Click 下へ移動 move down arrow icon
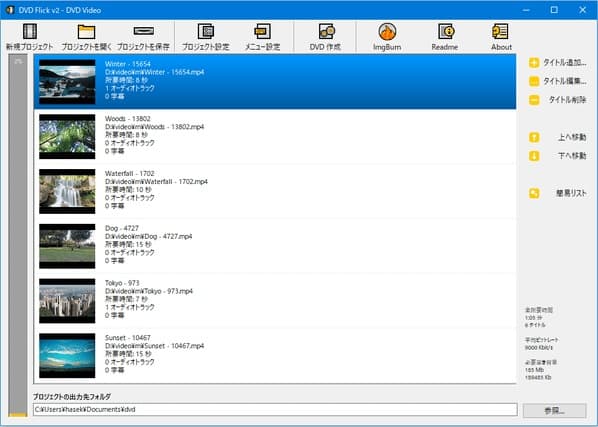Viewport: 598px width, 427px height. pos(534,156)
